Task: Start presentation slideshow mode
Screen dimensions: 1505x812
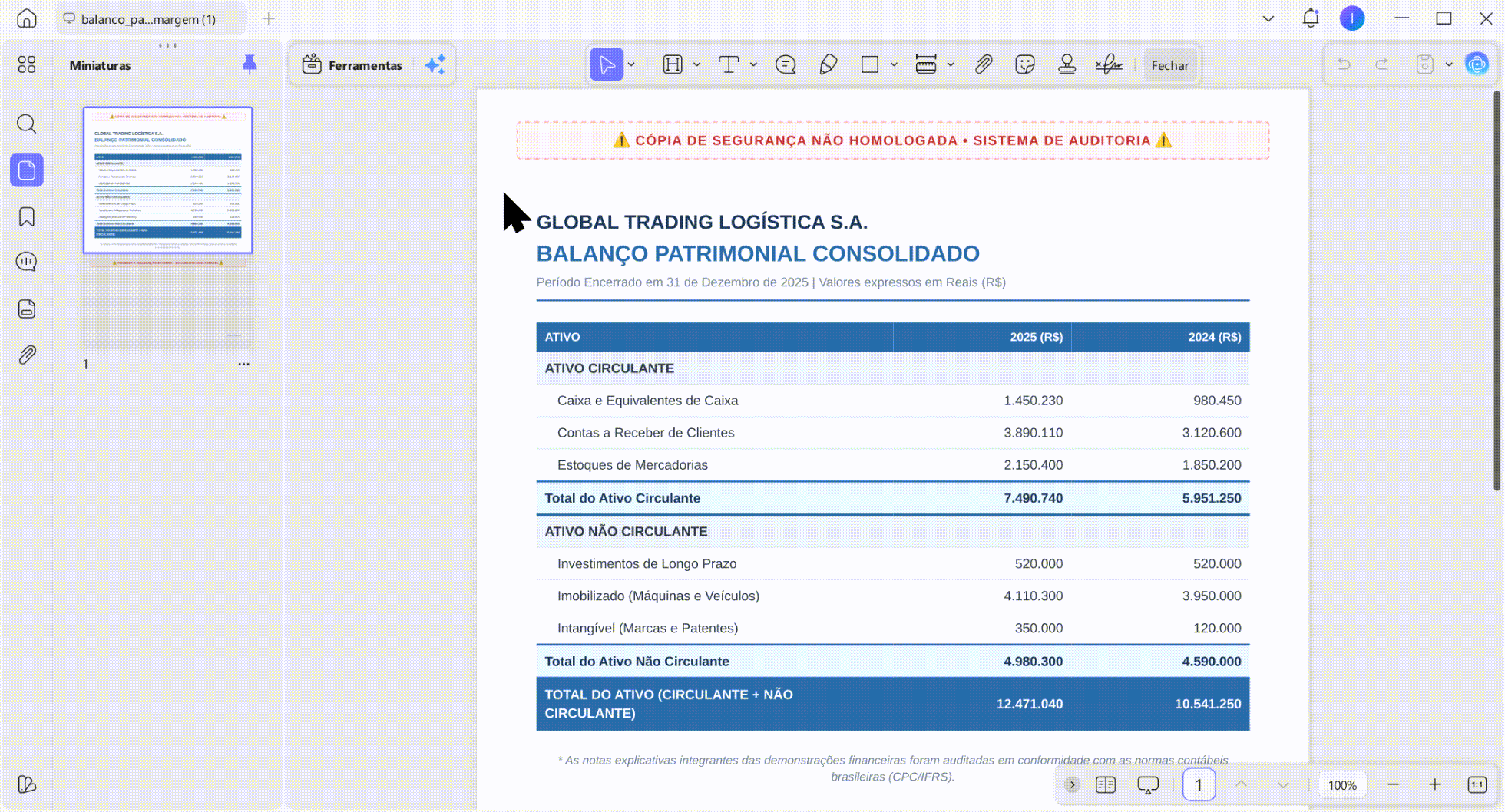Action: pos(1148,784)
